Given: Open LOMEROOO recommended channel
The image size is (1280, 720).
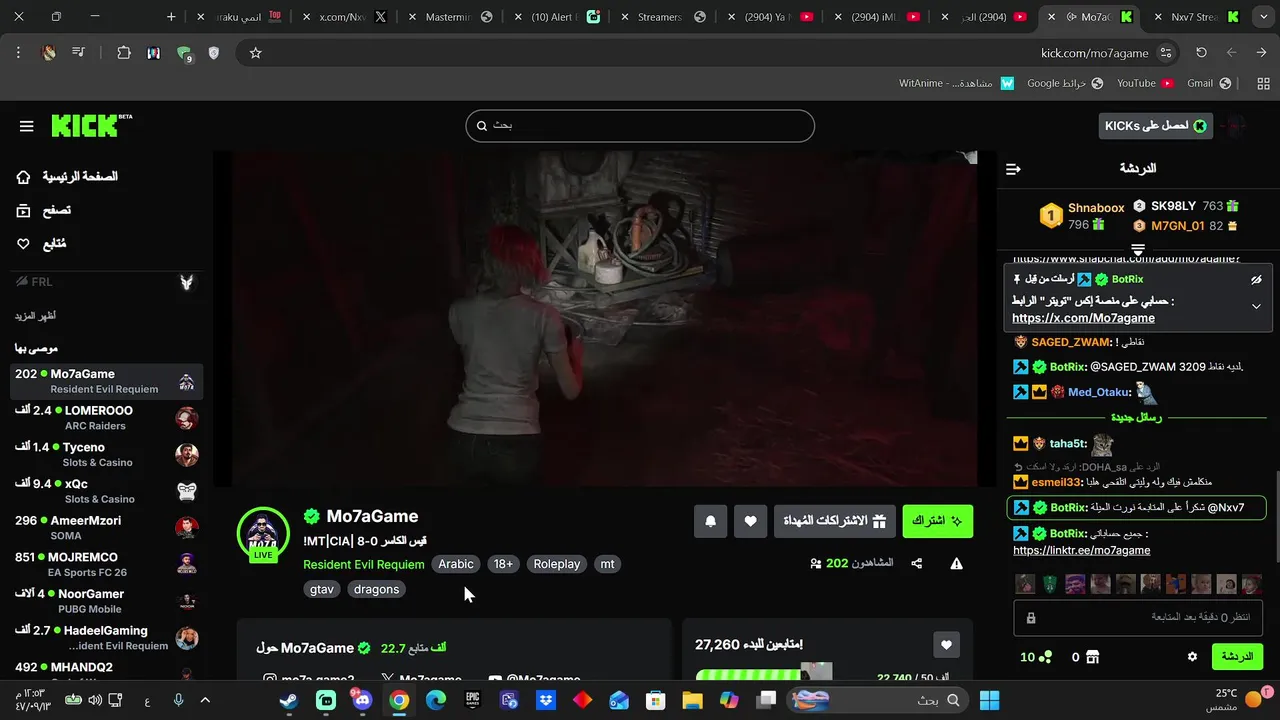Looking at the screenshot, I should click(106, 418).
